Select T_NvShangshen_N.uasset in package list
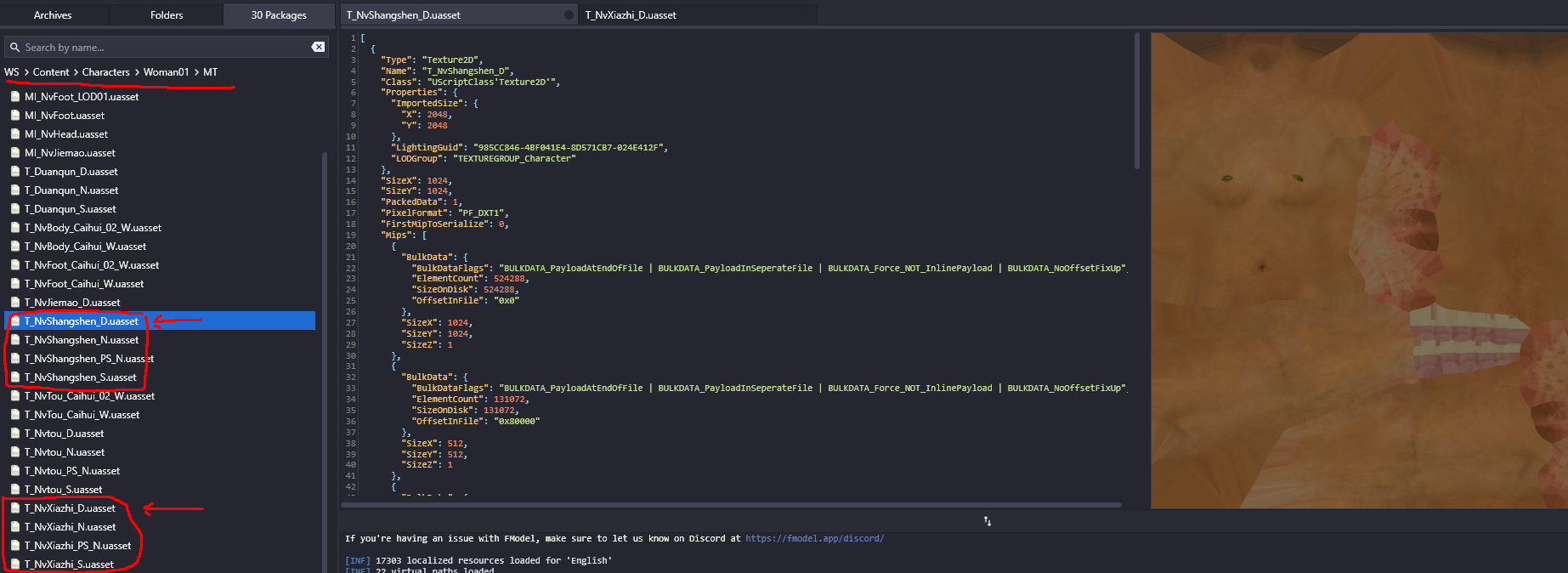 coord(82,340)
